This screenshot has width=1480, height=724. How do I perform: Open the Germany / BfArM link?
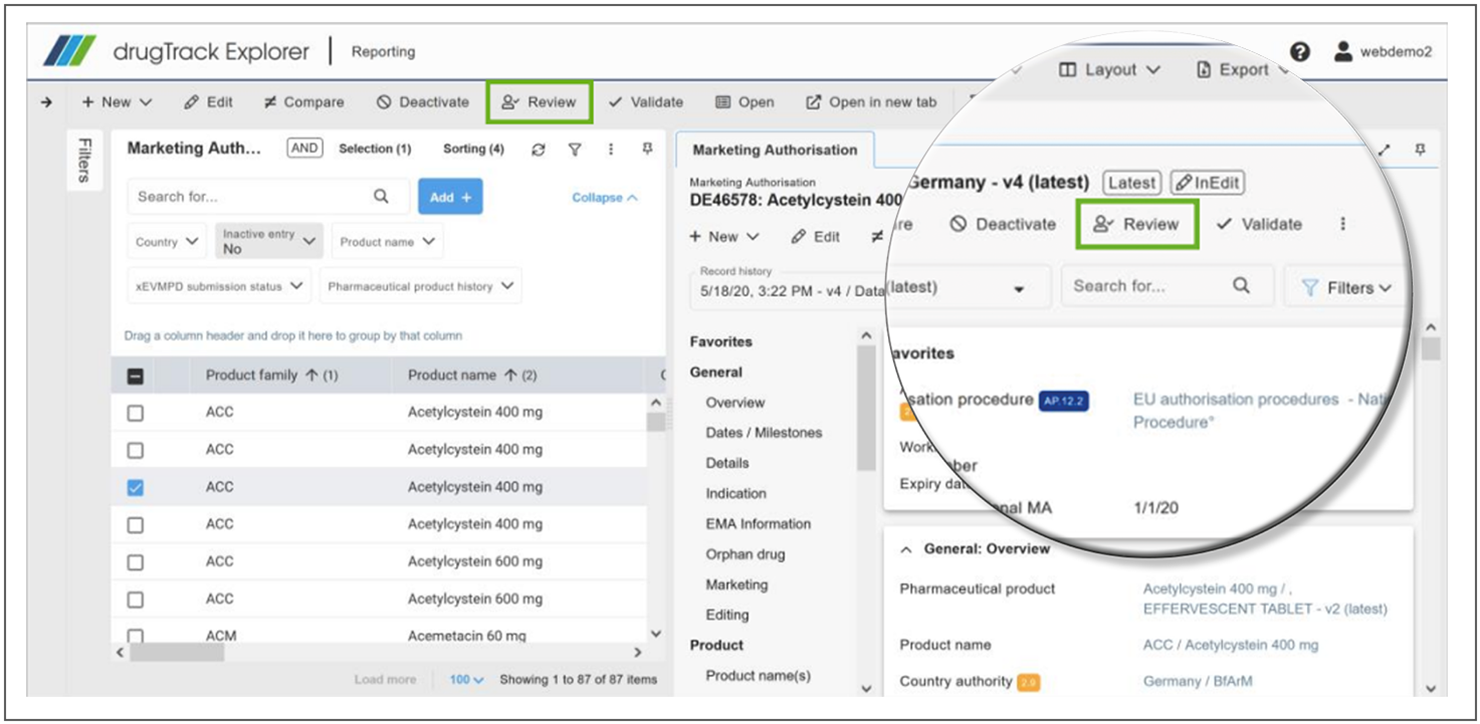coord(1197,681)
